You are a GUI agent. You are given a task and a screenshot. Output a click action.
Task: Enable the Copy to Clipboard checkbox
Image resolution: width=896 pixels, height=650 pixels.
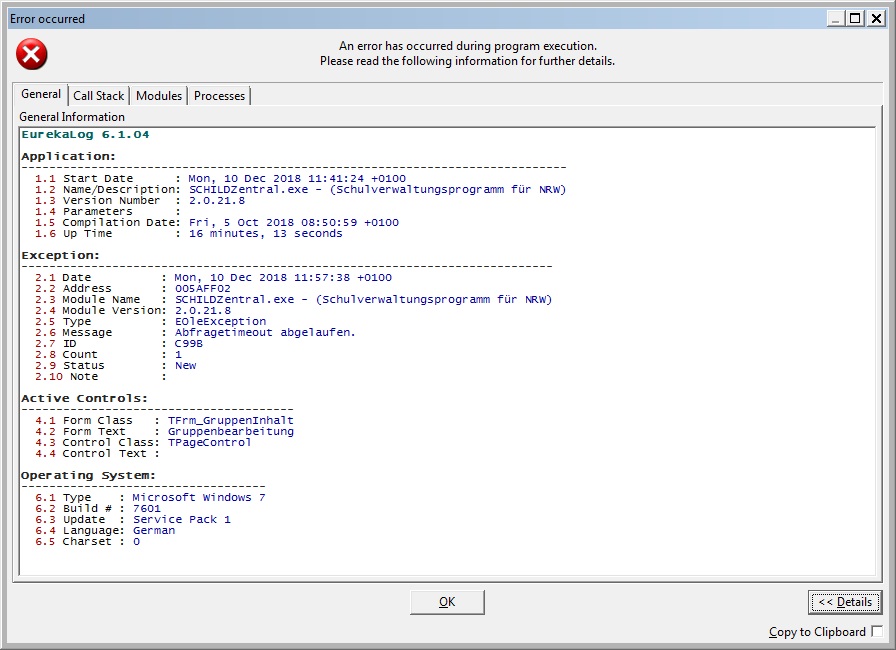pyautogui.click(x=877, y=631)
